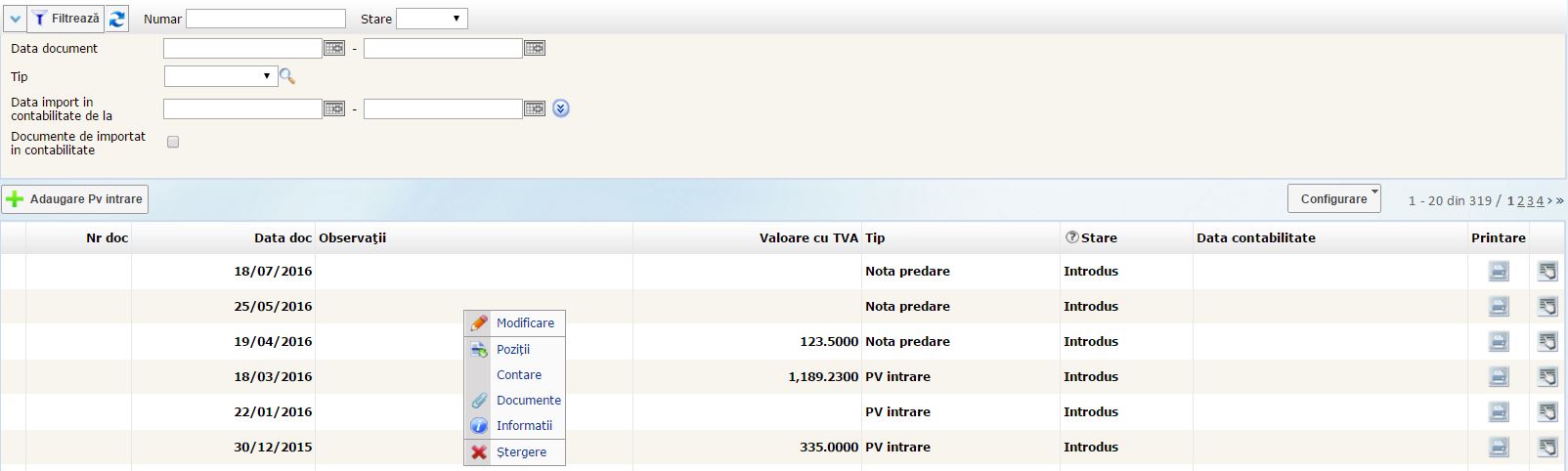Select Ștergere in the context menu
The height and width of the screenshot is (471, 1568).
coord(521,452)
